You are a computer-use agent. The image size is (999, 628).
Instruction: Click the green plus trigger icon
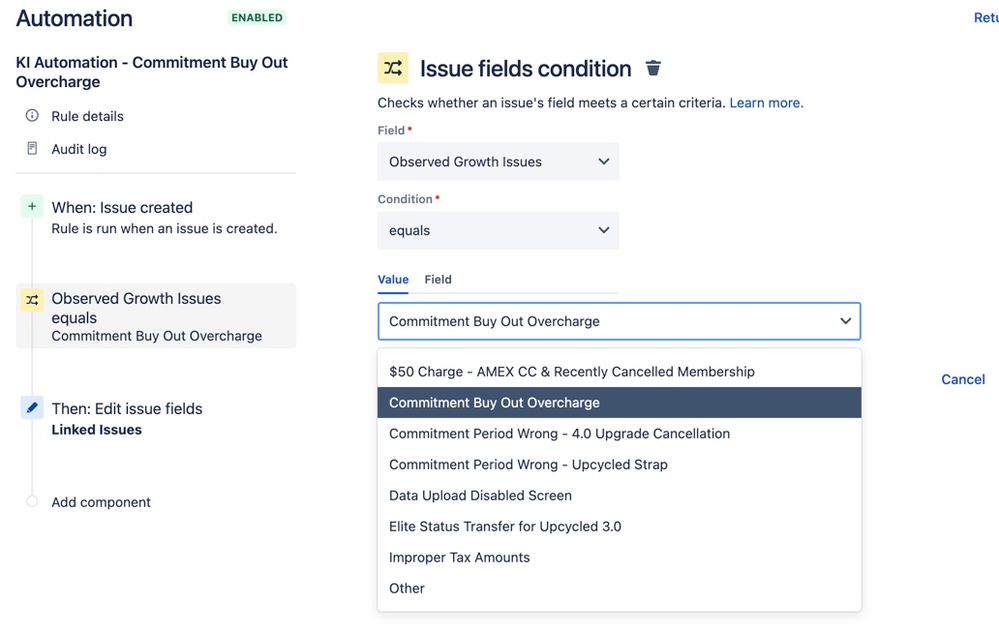[x=32, y=206]
